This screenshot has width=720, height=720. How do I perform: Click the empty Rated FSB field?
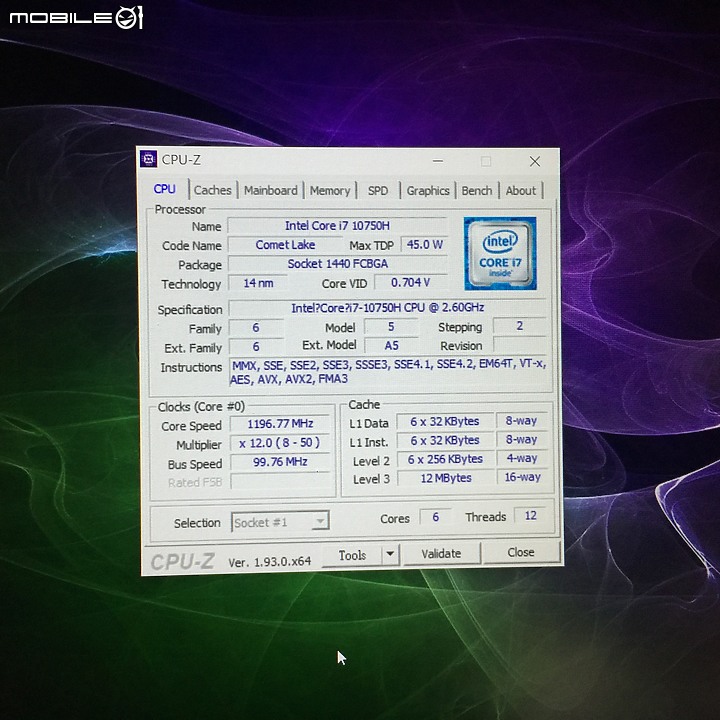281,482
